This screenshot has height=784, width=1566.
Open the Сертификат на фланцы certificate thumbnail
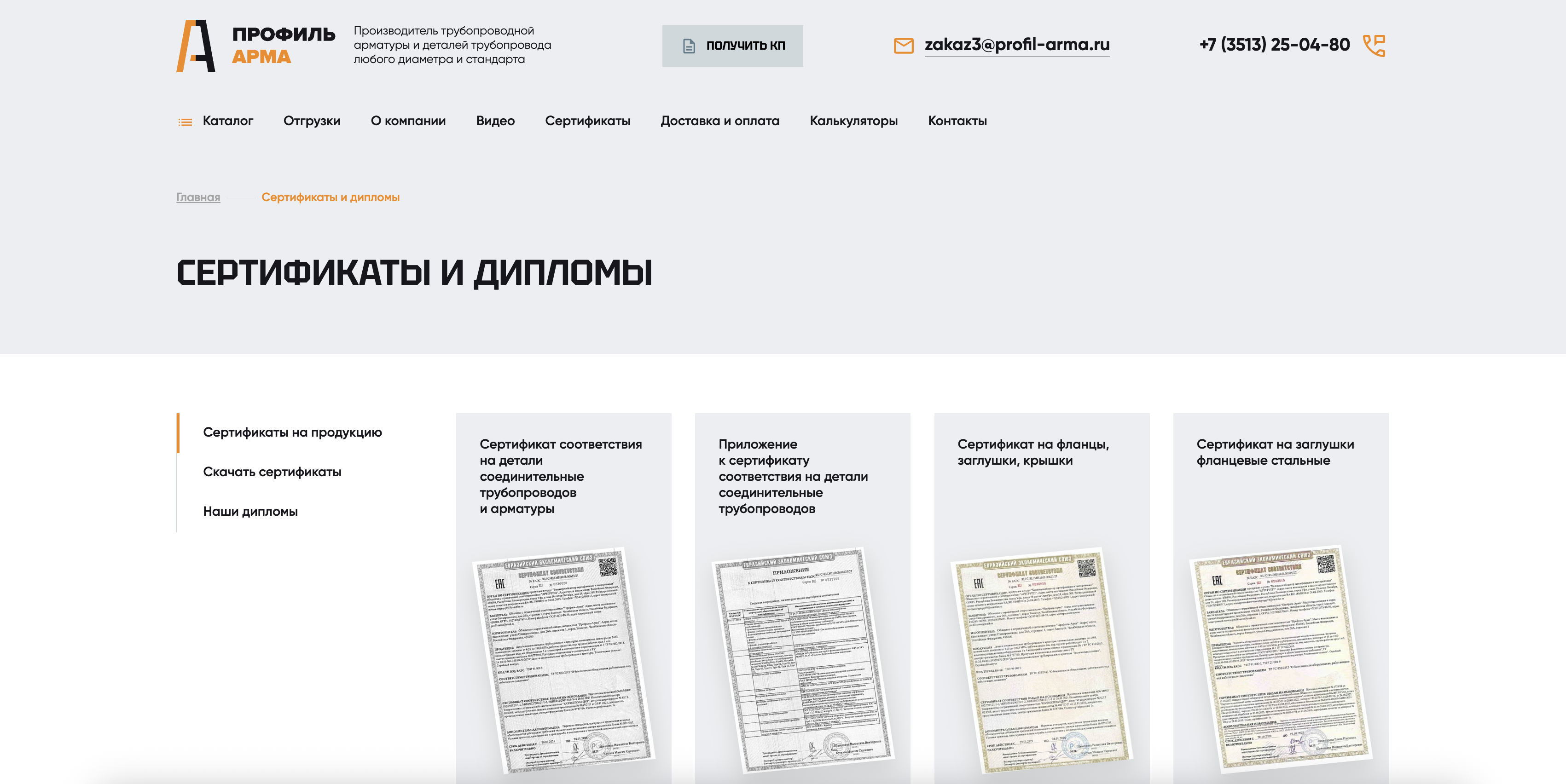[x=1040, y=659]
